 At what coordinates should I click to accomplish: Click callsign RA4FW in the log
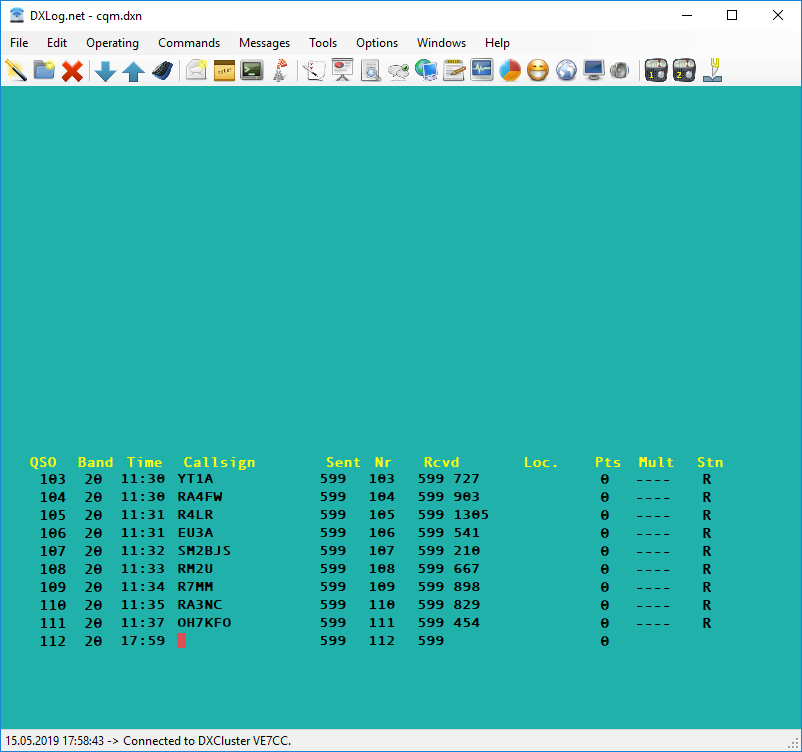tap(200, 497)
